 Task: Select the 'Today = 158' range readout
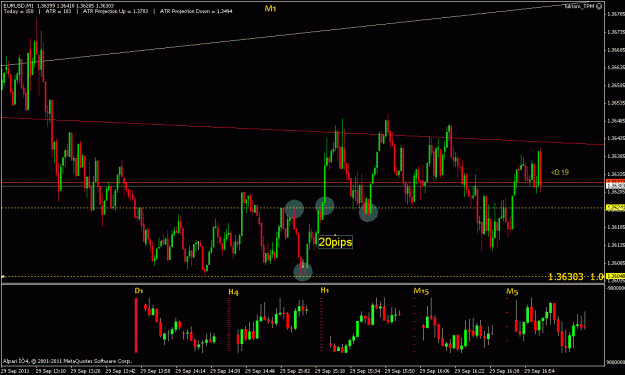(x=19, y=11)
